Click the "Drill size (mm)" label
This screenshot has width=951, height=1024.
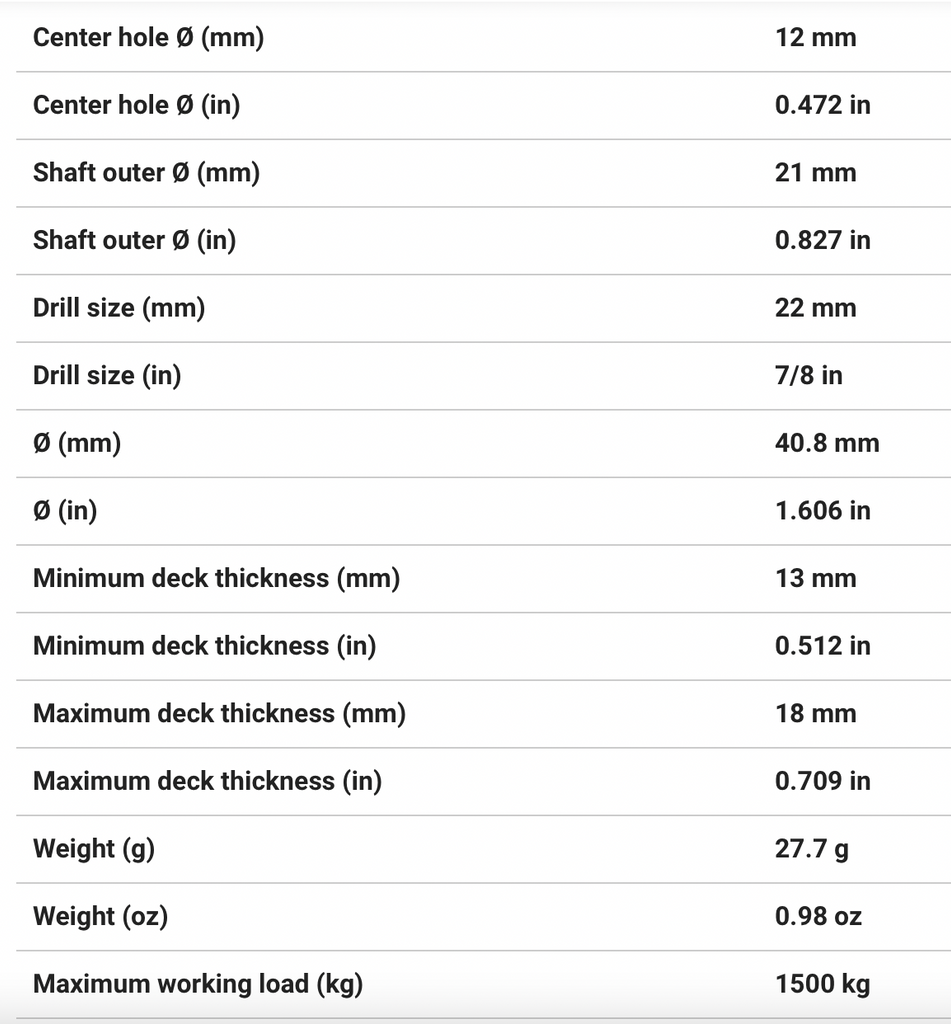(119, 308)
